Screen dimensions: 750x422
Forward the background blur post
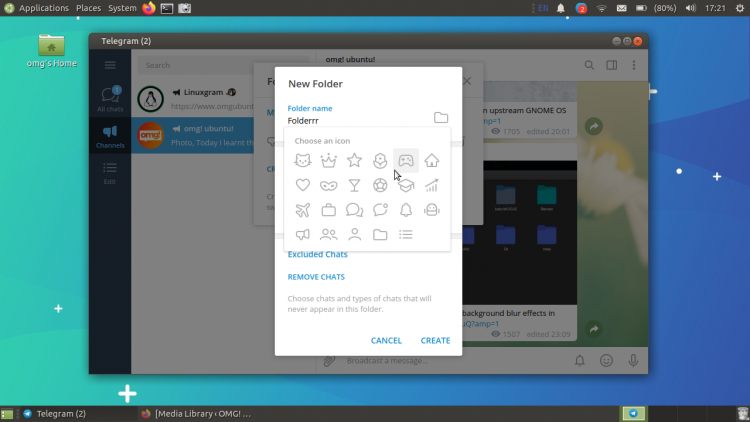pos(594,329)
